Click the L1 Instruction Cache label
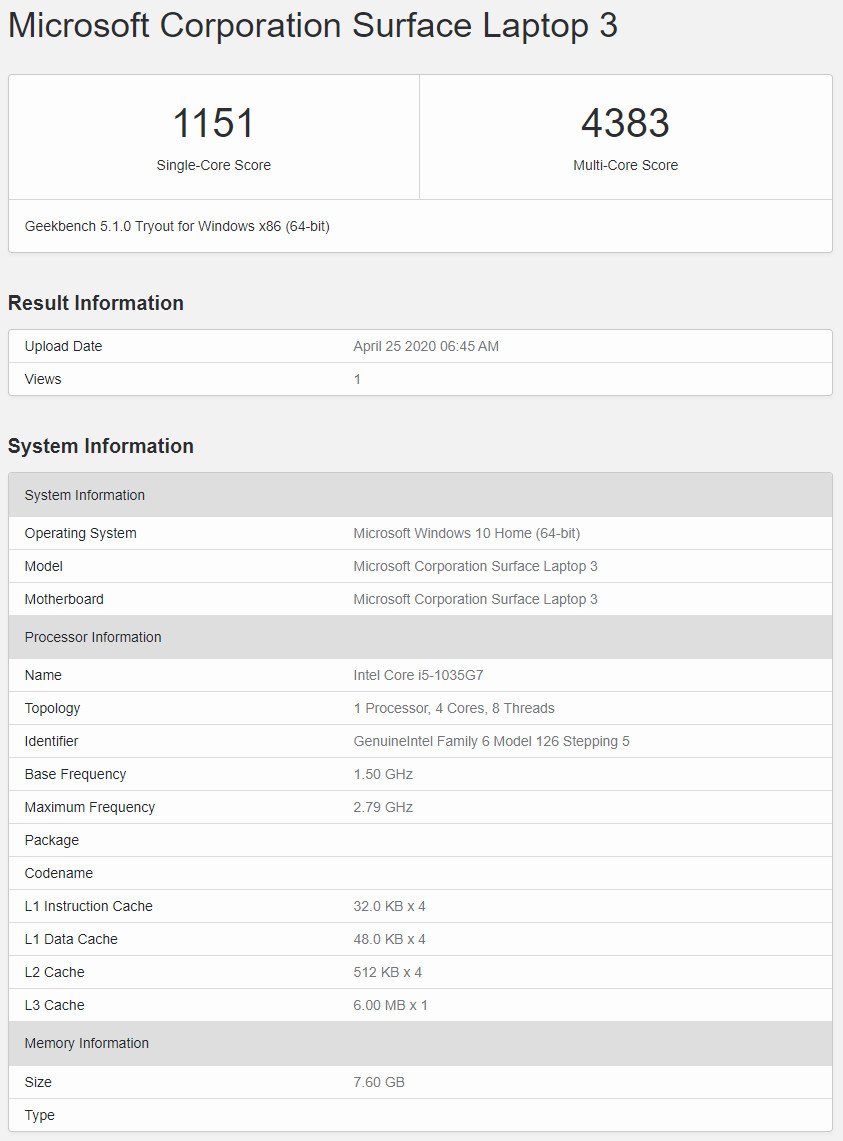Image resolution: width=843 pixels, height=1141 pixels. 89,906
